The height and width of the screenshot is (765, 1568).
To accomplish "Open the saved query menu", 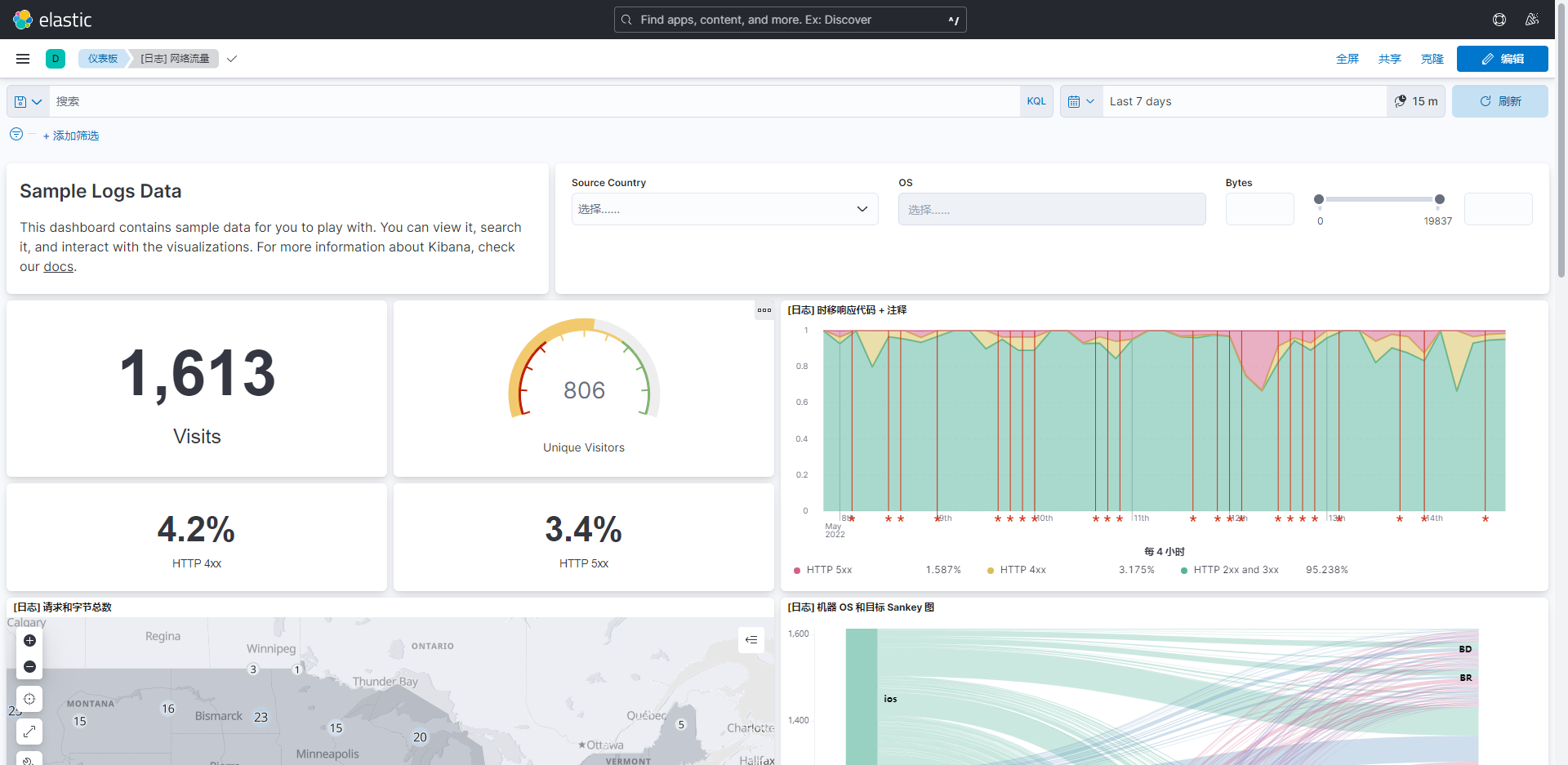I will click(x=28, y=101).
